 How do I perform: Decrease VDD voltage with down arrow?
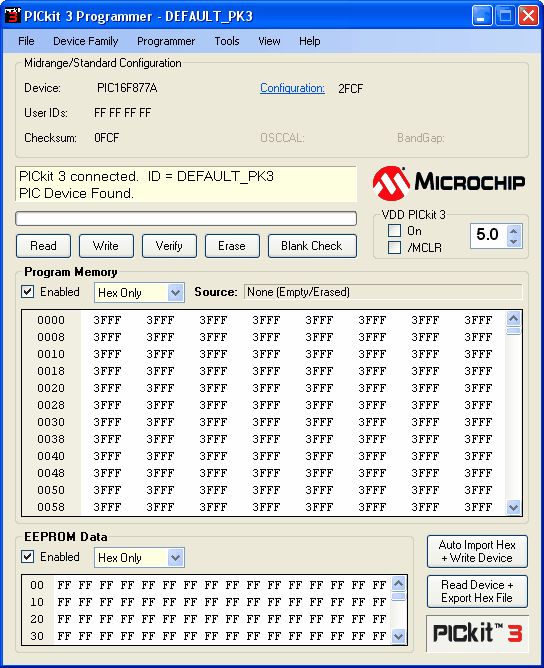(513, 242)
